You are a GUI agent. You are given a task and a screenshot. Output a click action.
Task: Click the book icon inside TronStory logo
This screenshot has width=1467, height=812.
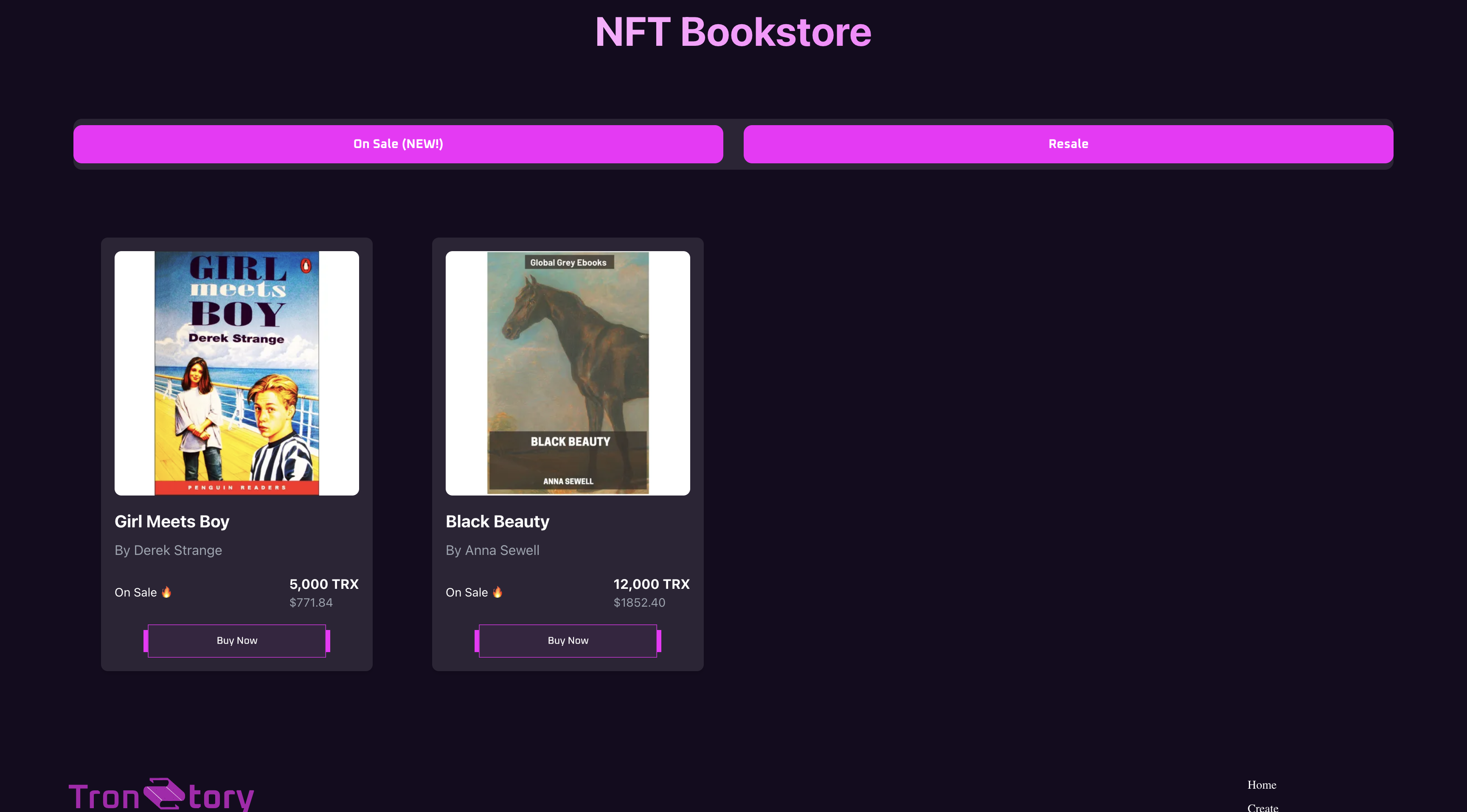click(x=164, y=793)
